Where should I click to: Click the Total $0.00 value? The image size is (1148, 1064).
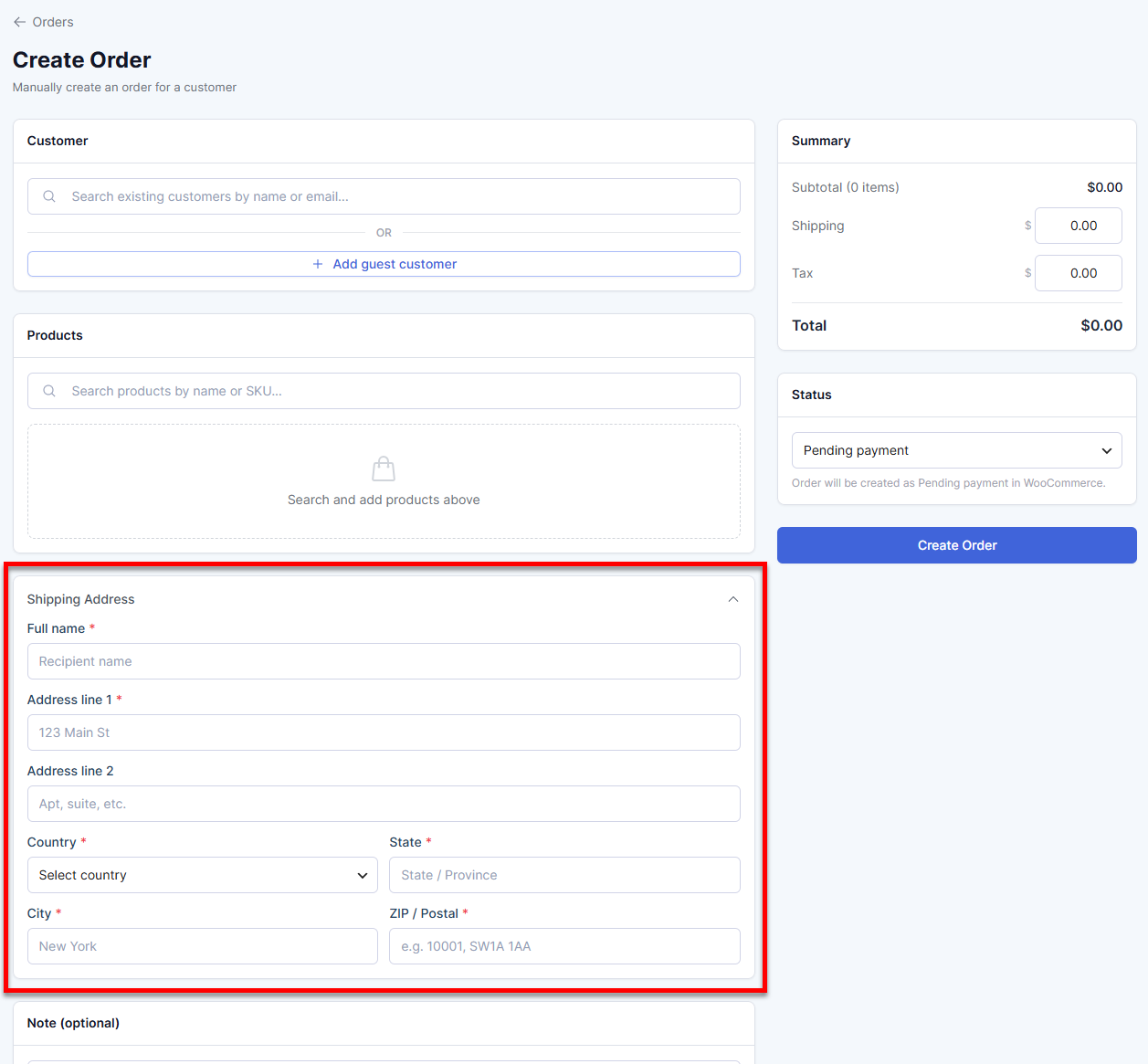(x=1101, y=325)
